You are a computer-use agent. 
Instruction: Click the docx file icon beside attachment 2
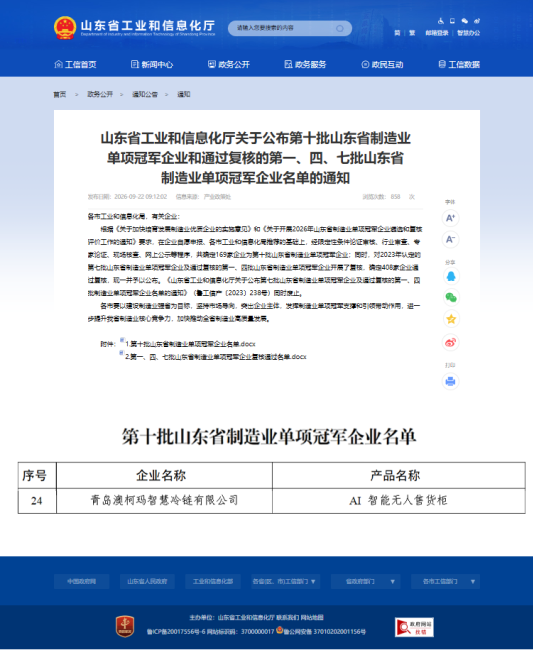click(x=121, y=353)
